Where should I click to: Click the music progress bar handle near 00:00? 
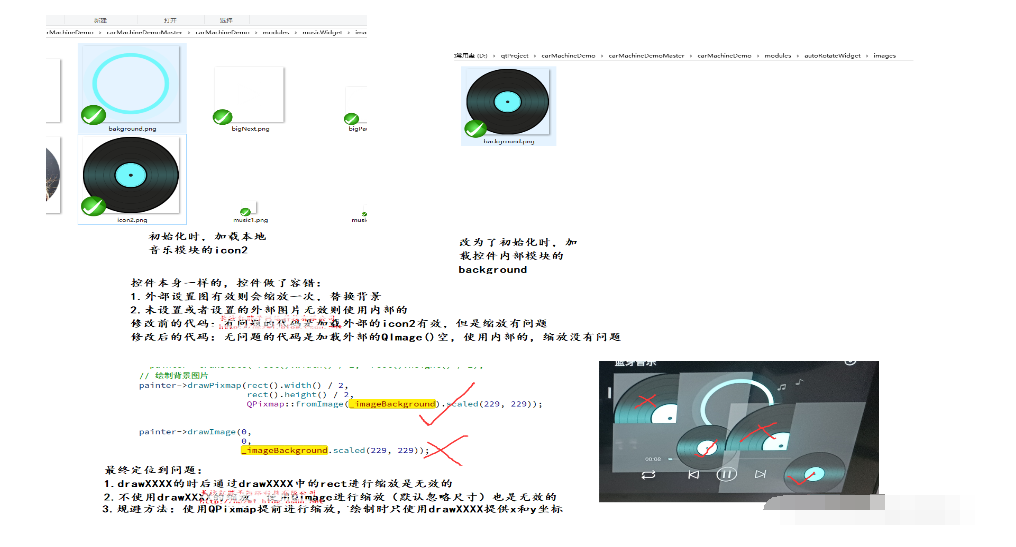670,459
